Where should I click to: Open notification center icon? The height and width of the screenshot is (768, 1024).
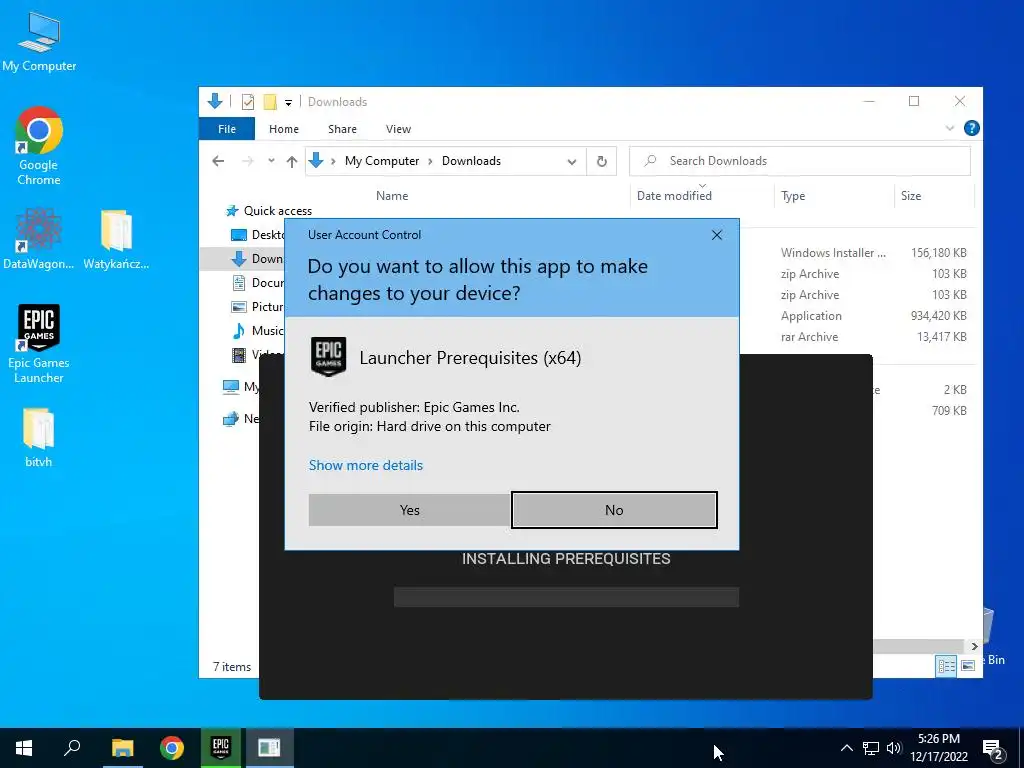click(993, 749)
